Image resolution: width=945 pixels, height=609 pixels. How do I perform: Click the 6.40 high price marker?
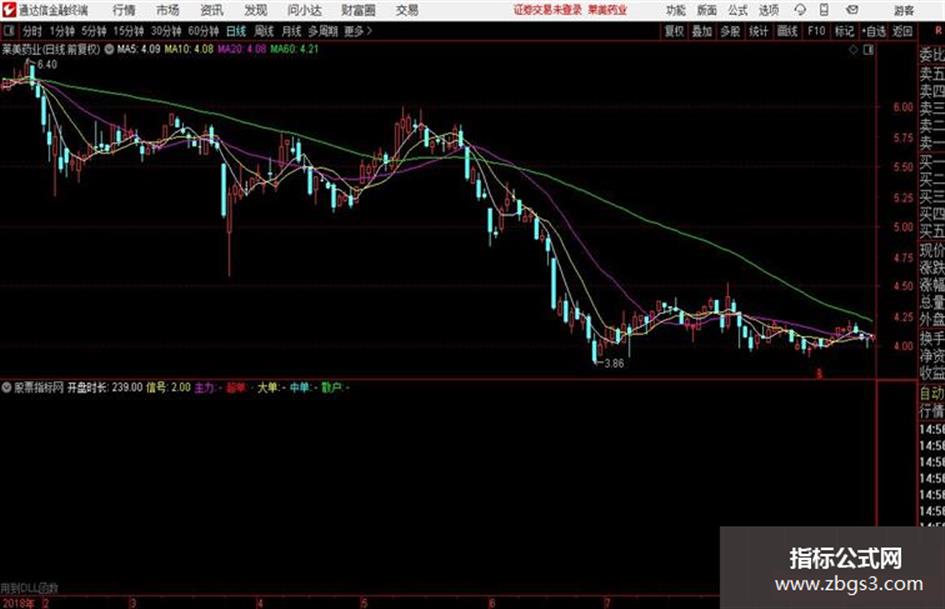point(47,64)
